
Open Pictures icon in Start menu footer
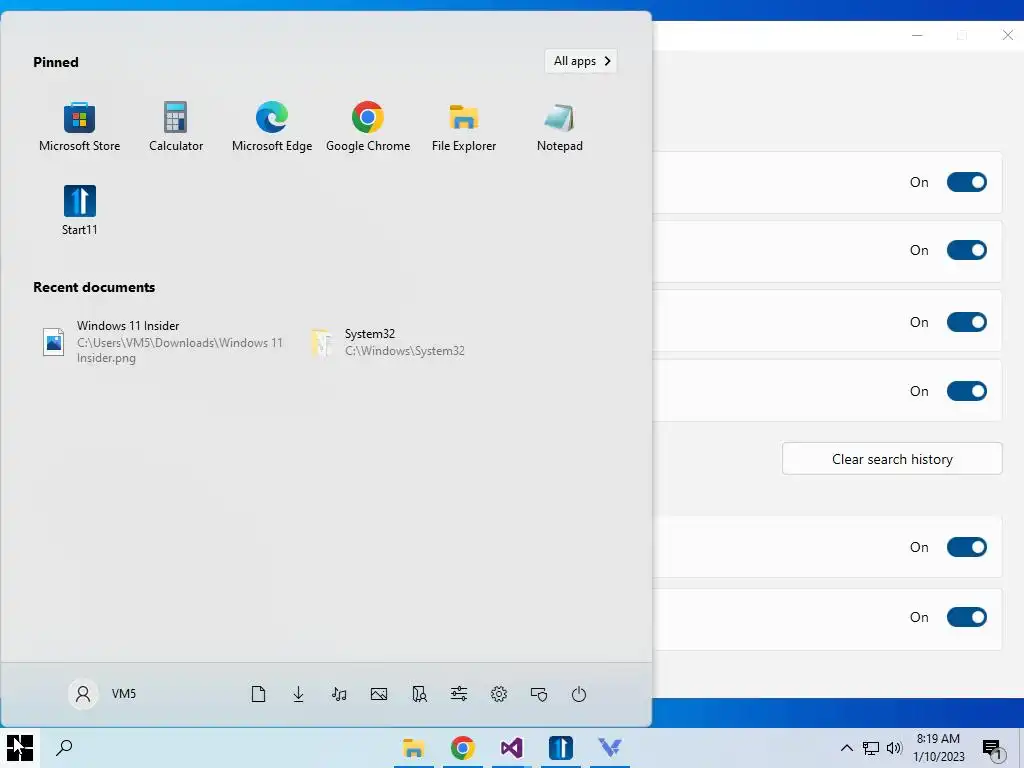[379, 694]
